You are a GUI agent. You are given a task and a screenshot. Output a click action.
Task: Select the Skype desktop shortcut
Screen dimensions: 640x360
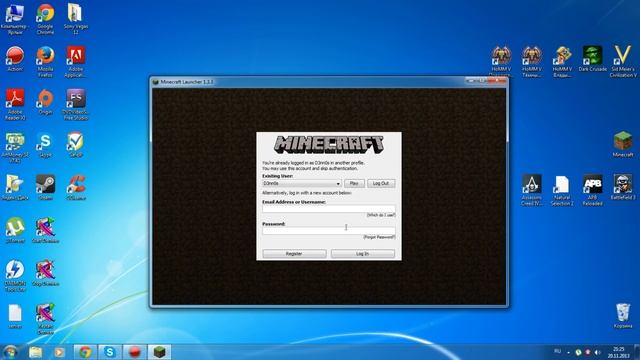tap(45, 145)
